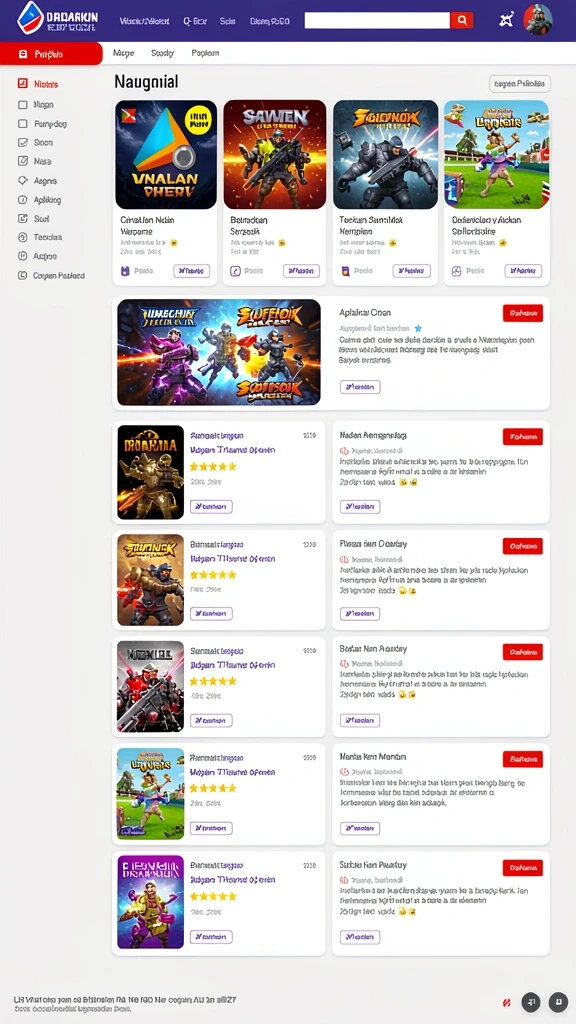Set the star rating on the gold robot game
This screenshot has width=576, height=1024.
pyautogui.click(x=213, y=467)
